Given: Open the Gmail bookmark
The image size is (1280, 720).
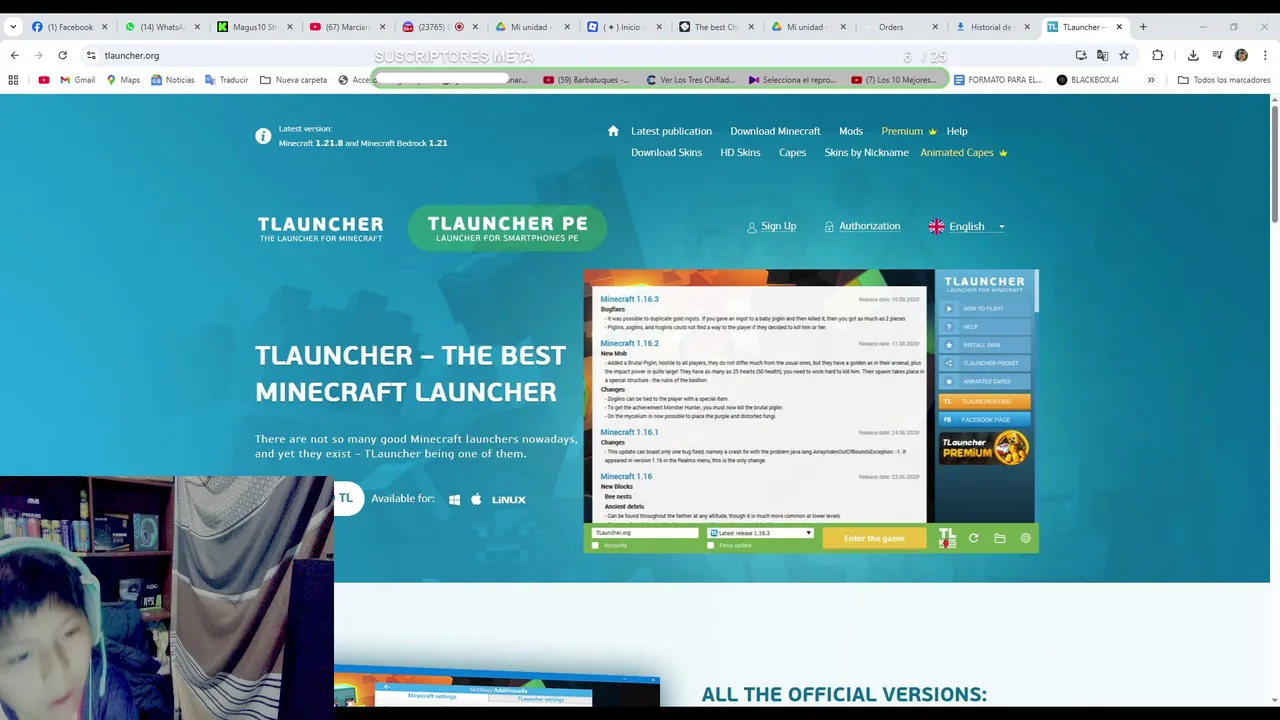Looking at the screenshot, I should click(x=77, y=80).
